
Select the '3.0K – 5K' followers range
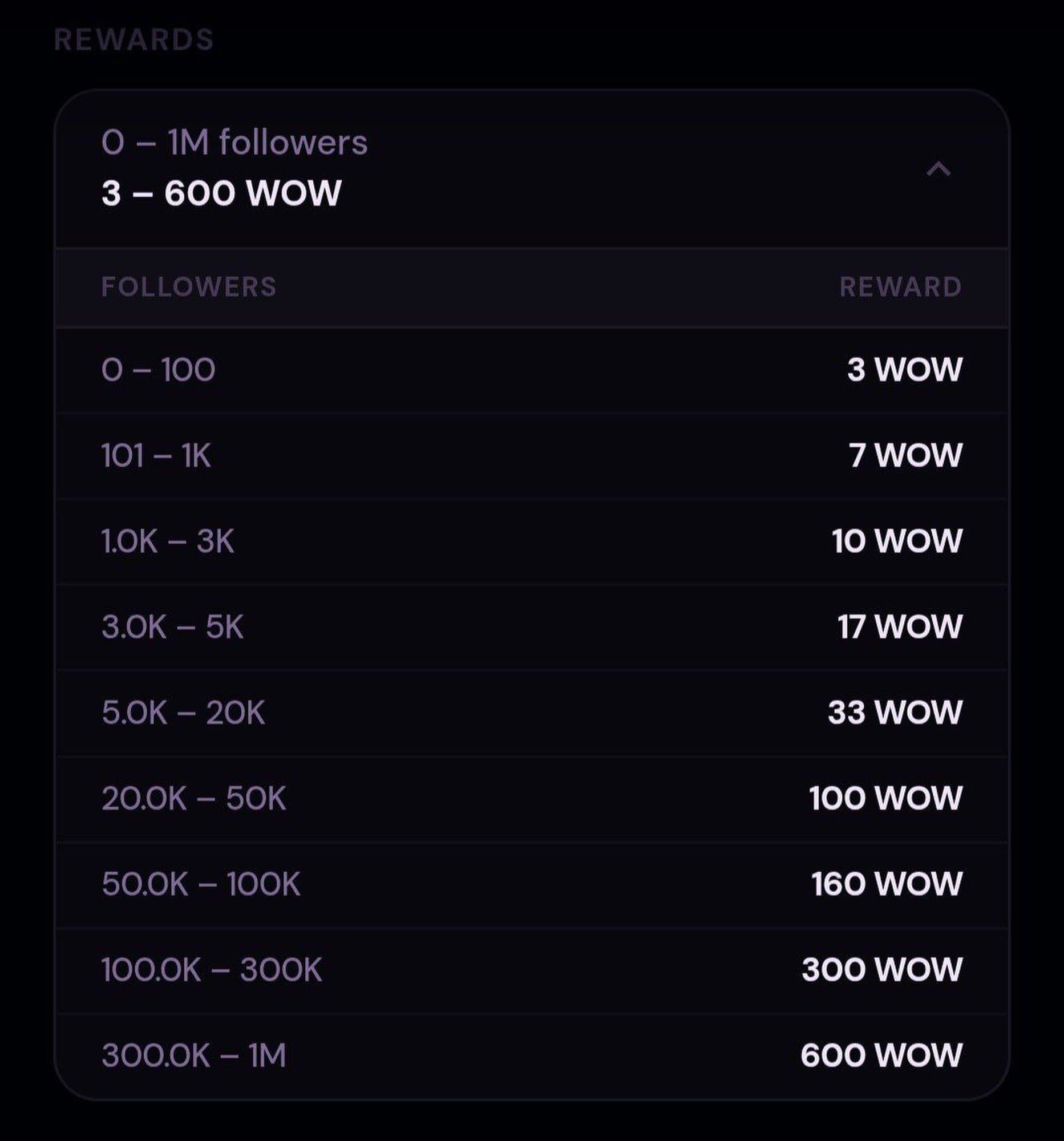[x=172, y=627]
